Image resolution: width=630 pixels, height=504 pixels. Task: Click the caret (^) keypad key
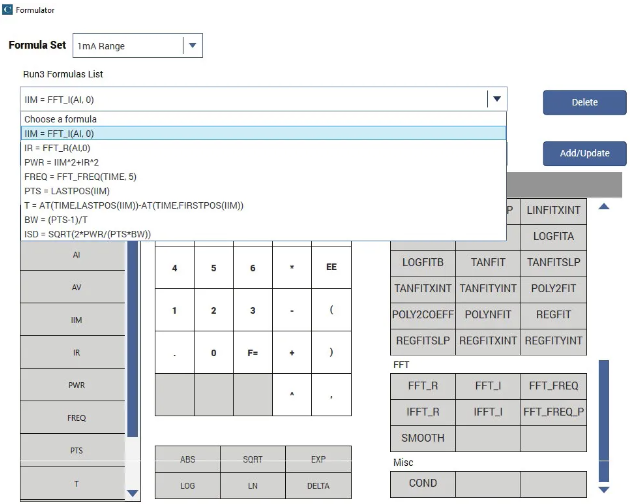[x=292, y=394]
